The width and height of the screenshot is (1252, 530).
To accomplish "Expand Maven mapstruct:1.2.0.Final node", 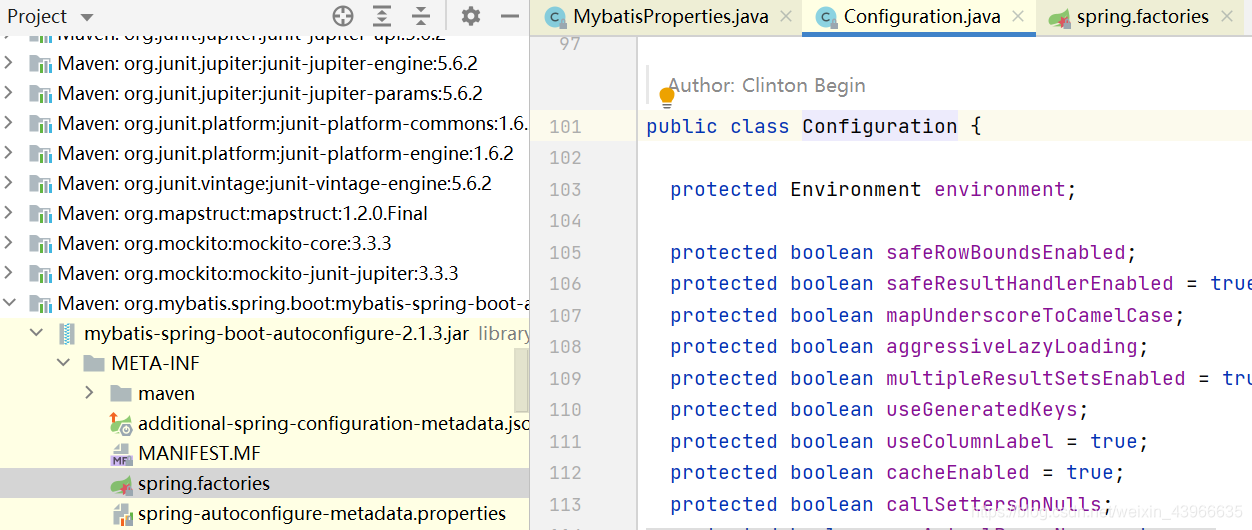I will pos(9,213).
